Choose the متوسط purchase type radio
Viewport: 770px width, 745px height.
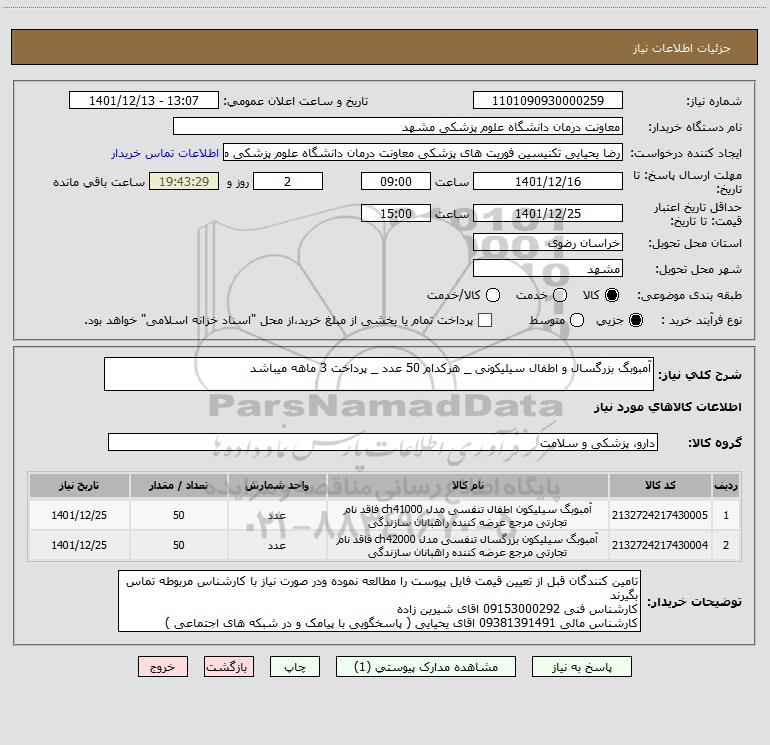(x=577, y=320)
